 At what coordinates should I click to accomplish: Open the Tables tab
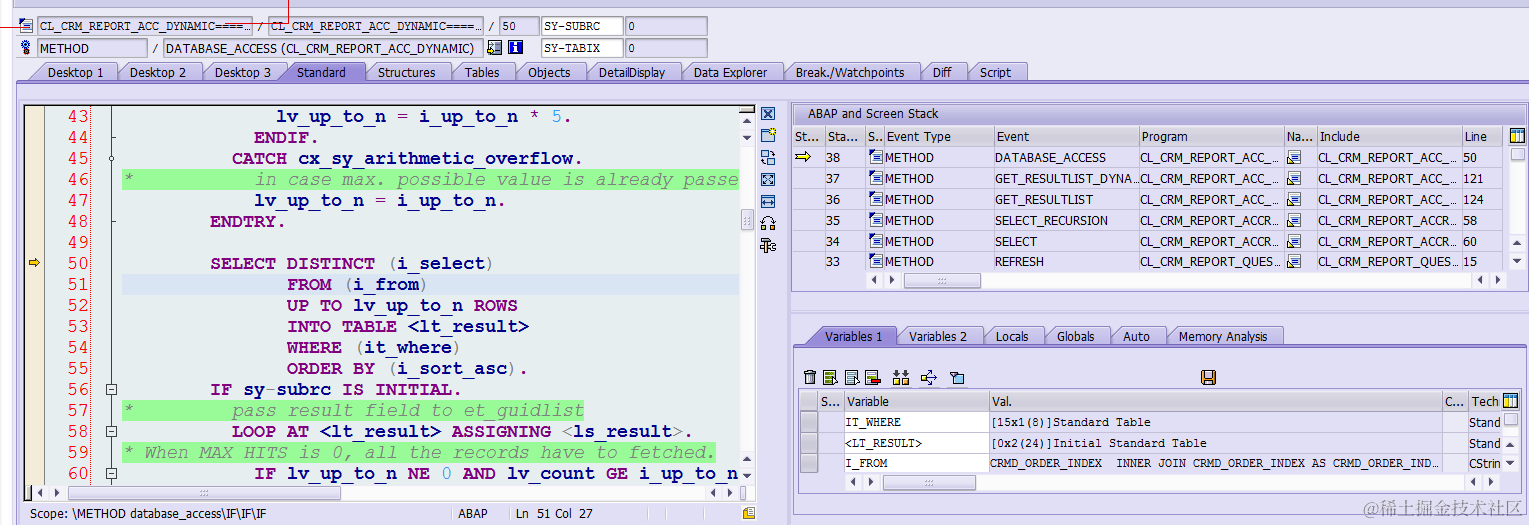tap(482, 72)
